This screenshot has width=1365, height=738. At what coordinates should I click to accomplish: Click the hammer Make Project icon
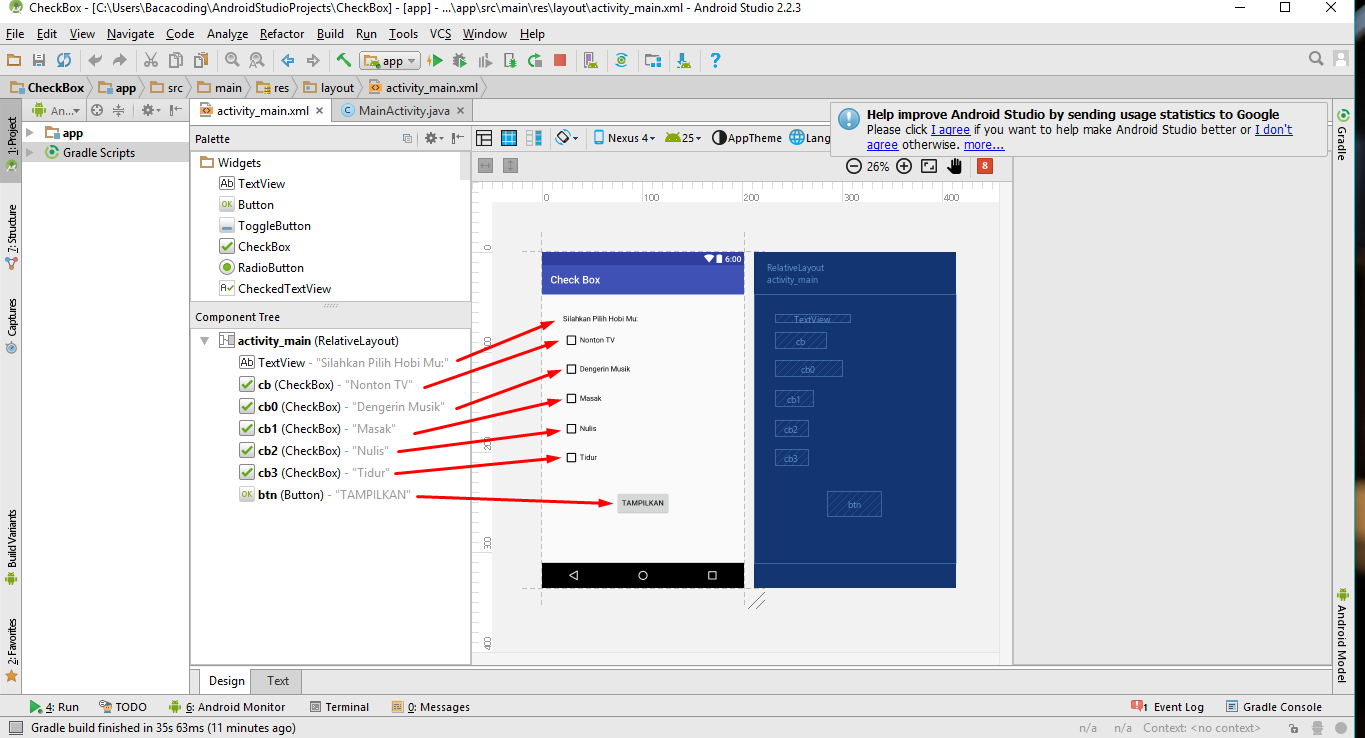343,60
